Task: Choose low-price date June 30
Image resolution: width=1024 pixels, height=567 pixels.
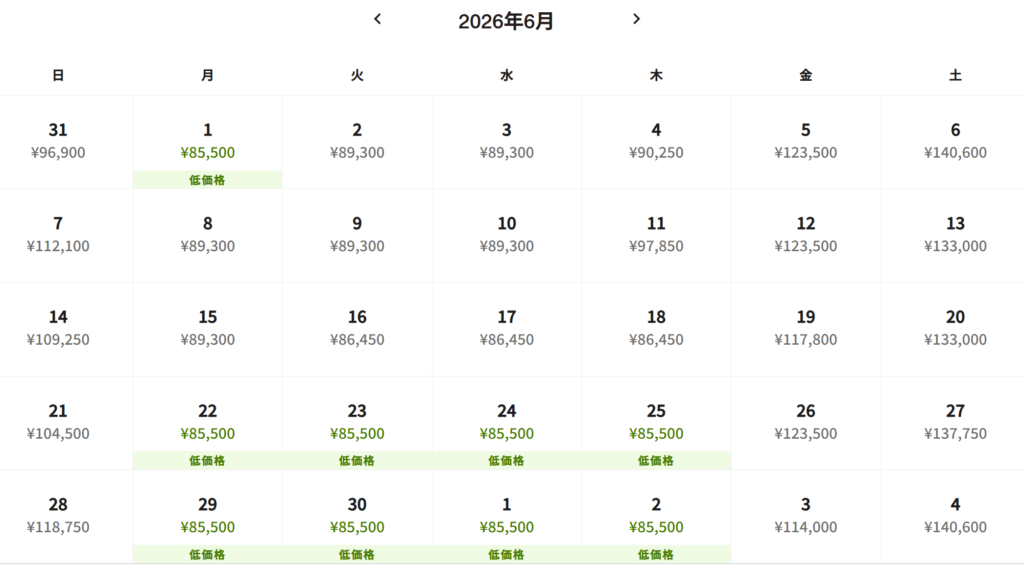Action: click(357, 516)
